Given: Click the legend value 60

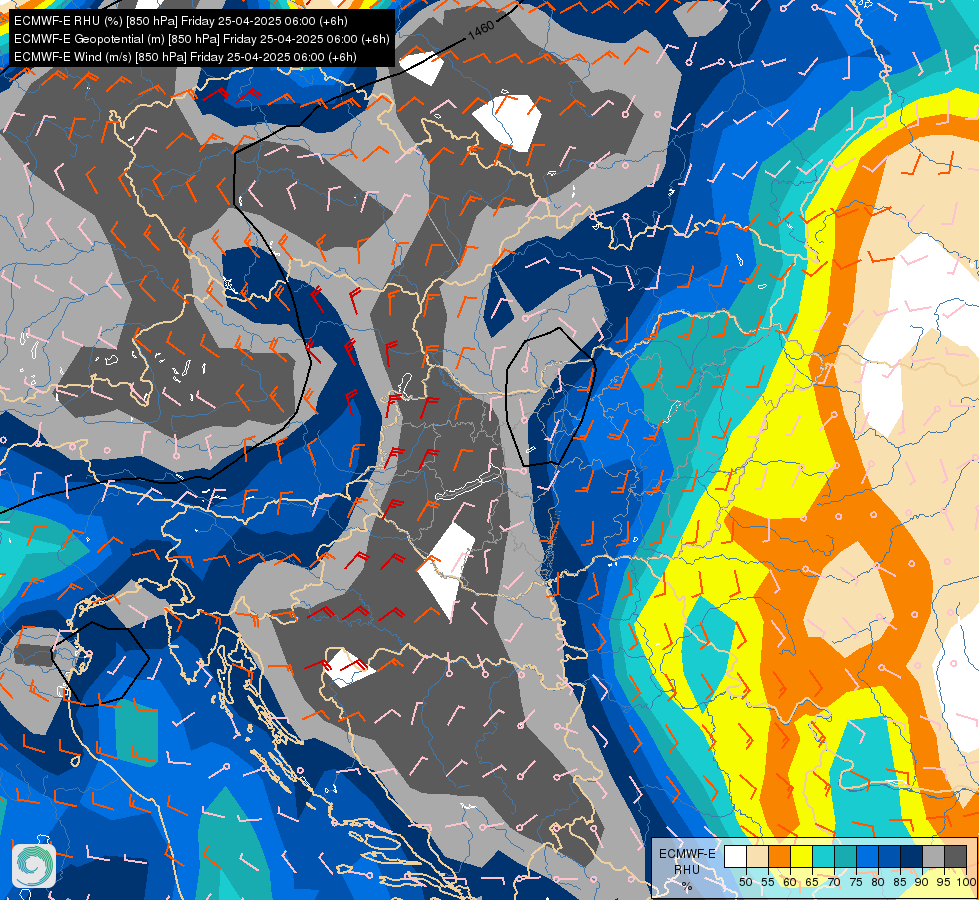Looking at the screenshot, I should (790, 882).
